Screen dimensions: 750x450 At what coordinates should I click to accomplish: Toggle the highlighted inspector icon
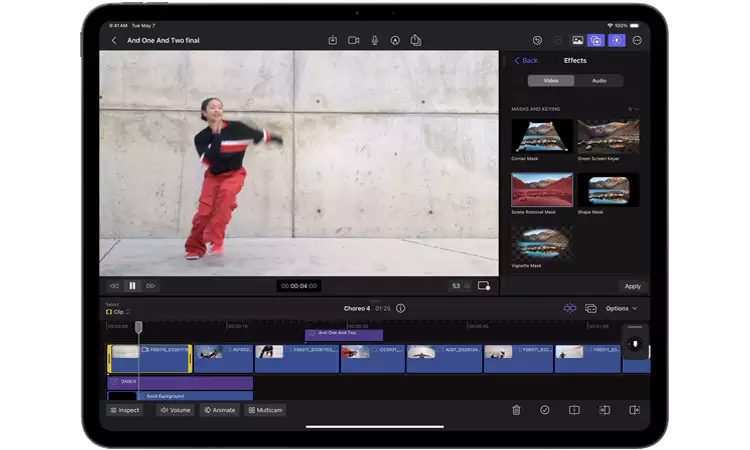point(617,41)
